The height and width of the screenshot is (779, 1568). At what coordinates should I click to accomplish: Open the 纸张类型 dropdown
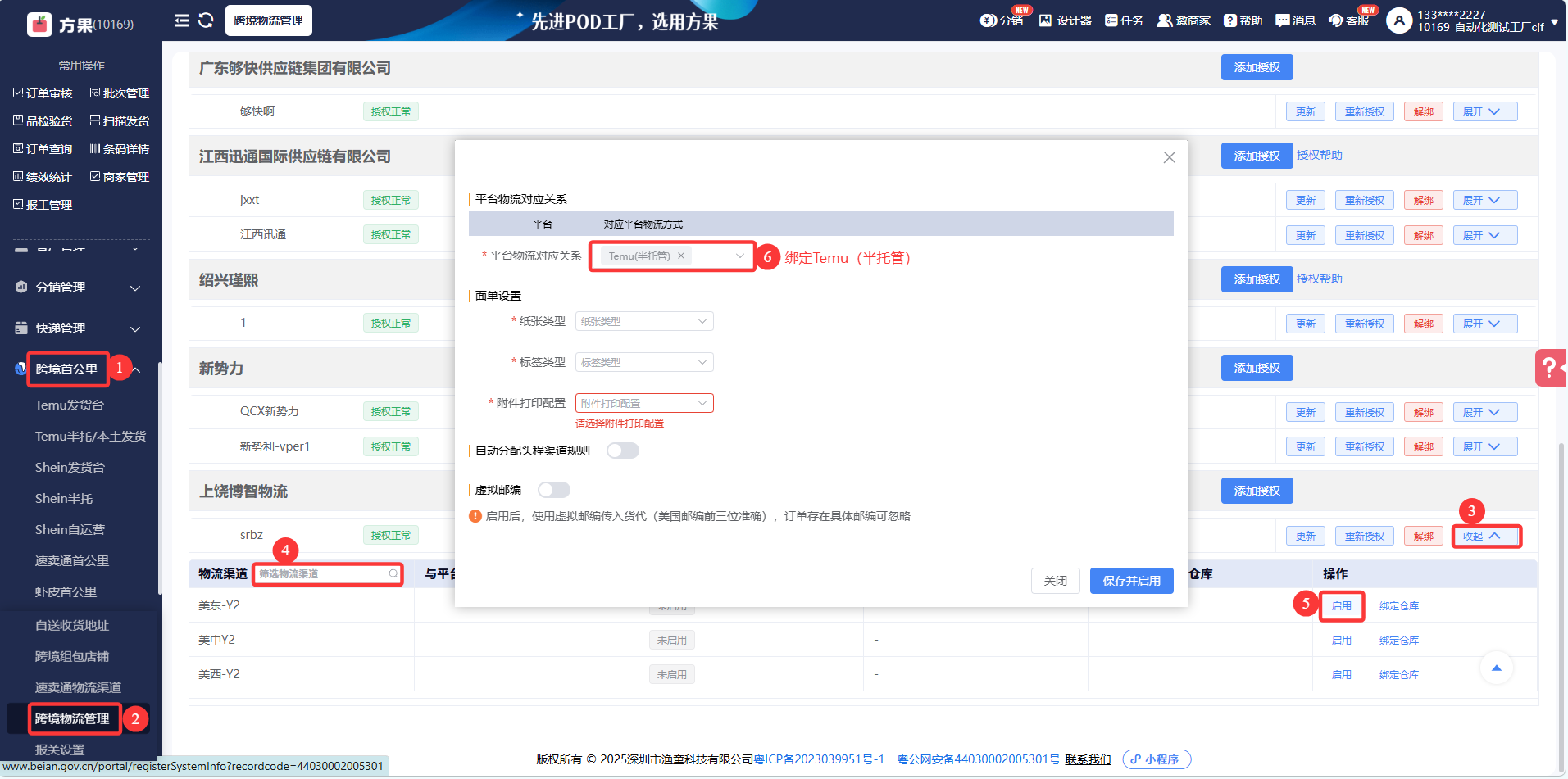644,322
